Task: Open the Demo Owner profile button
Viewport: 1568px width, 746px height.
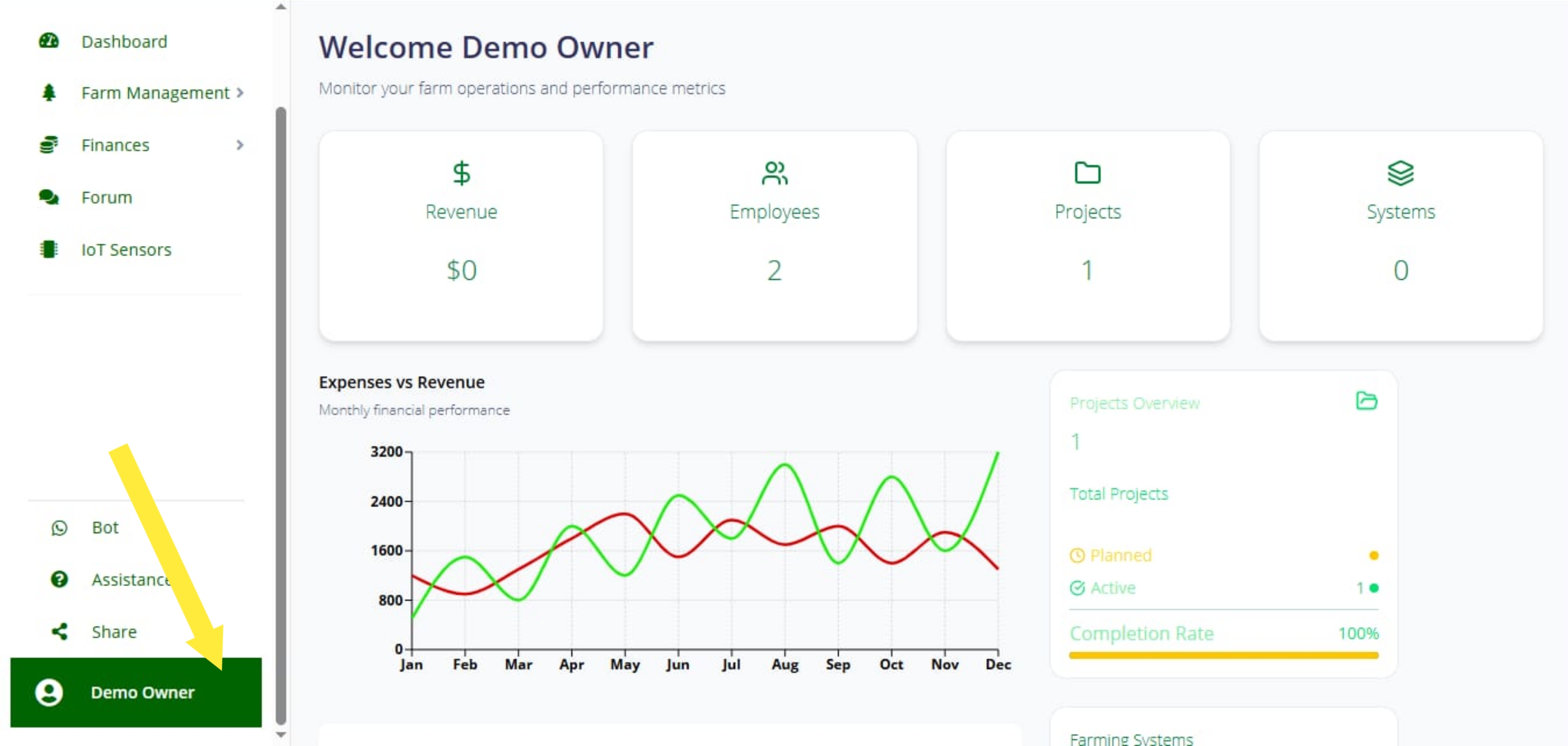Action: pyautogui.click(x=136, y=693)
